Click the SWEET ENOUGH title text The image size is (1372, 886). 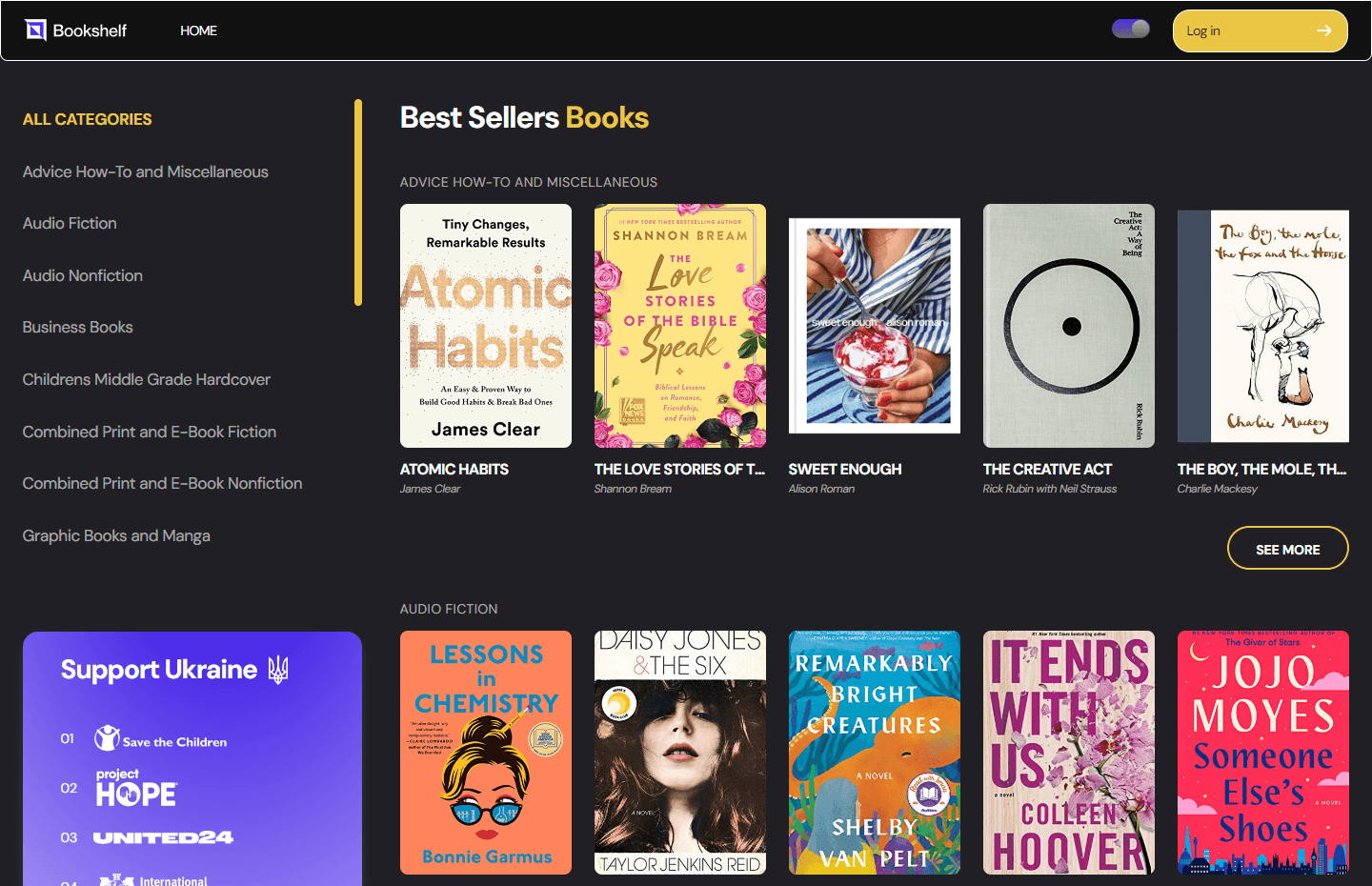(845, 469)
